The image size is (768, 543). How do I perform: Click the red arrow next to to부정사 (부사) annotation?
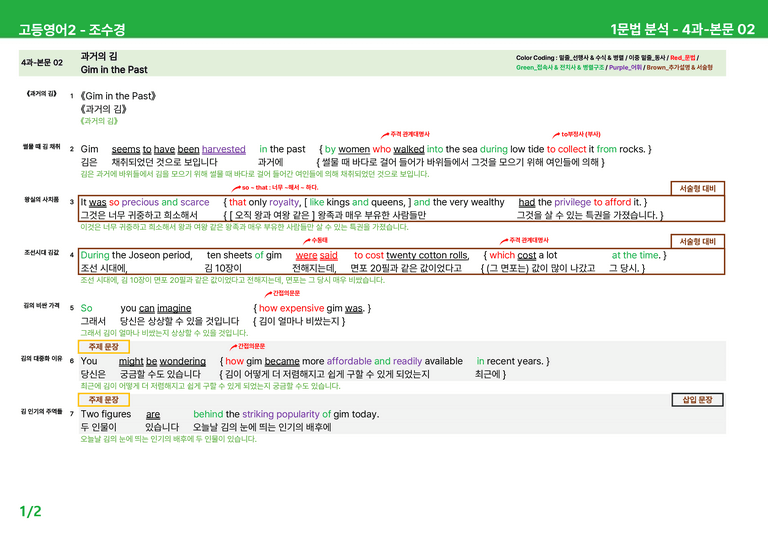point(556,135)
